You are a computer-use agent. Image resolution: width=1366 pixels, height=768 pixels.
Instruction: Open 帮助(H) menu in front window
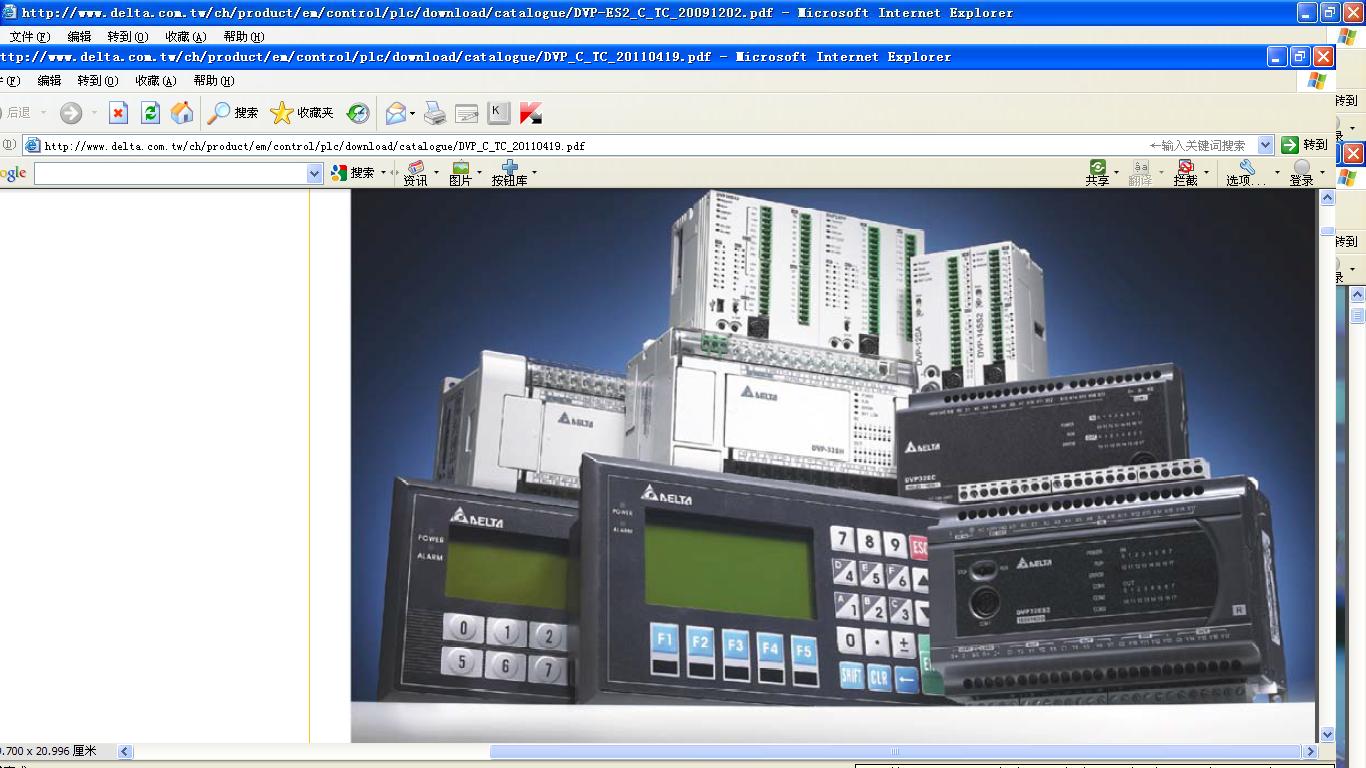click(x=213, y=80)
